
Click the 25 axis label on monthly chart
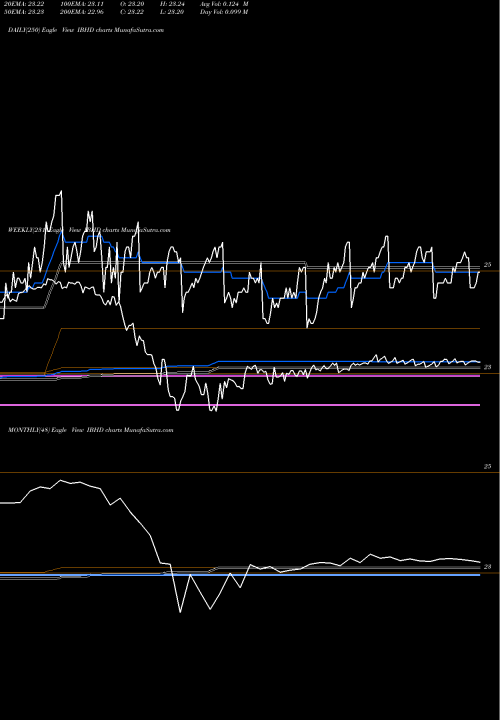click(x=488, y=466)
